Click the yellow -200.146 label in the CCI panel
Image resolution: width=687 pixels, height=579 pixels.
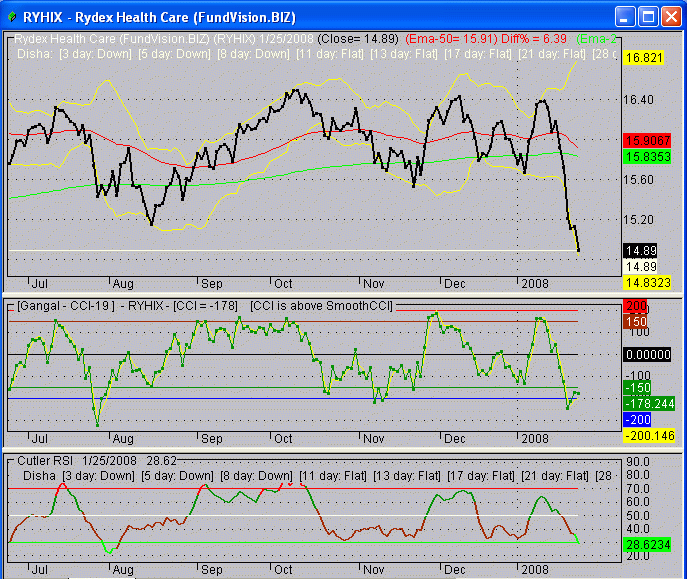pos(649,435)
